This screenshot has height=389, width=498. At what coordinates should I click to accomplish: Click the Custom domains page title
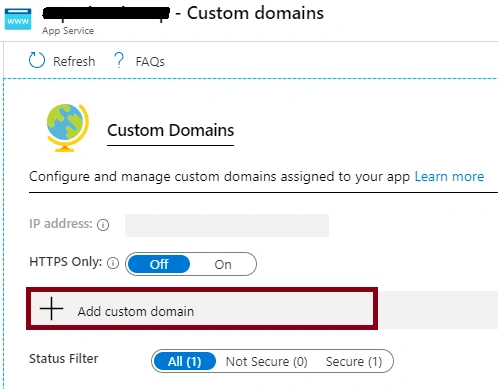click(255, 13)
